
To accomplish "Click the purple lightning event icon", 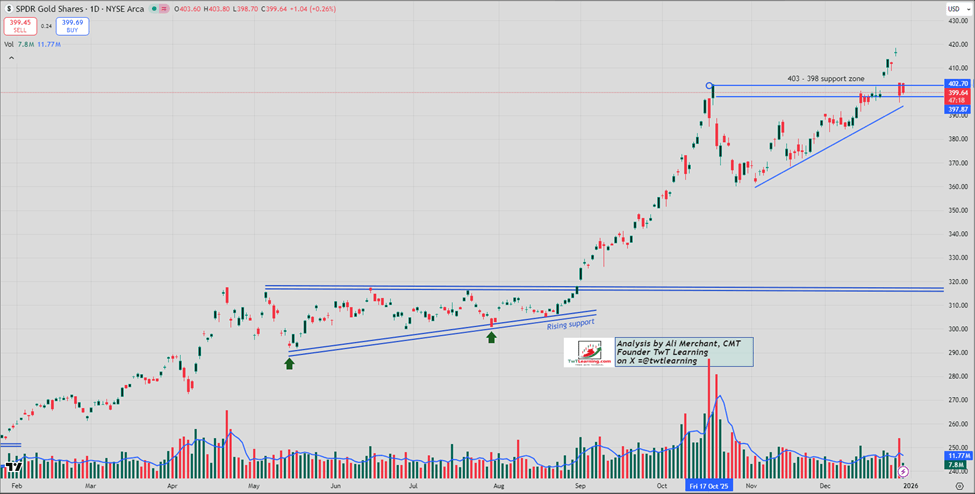I will point(903,472).
